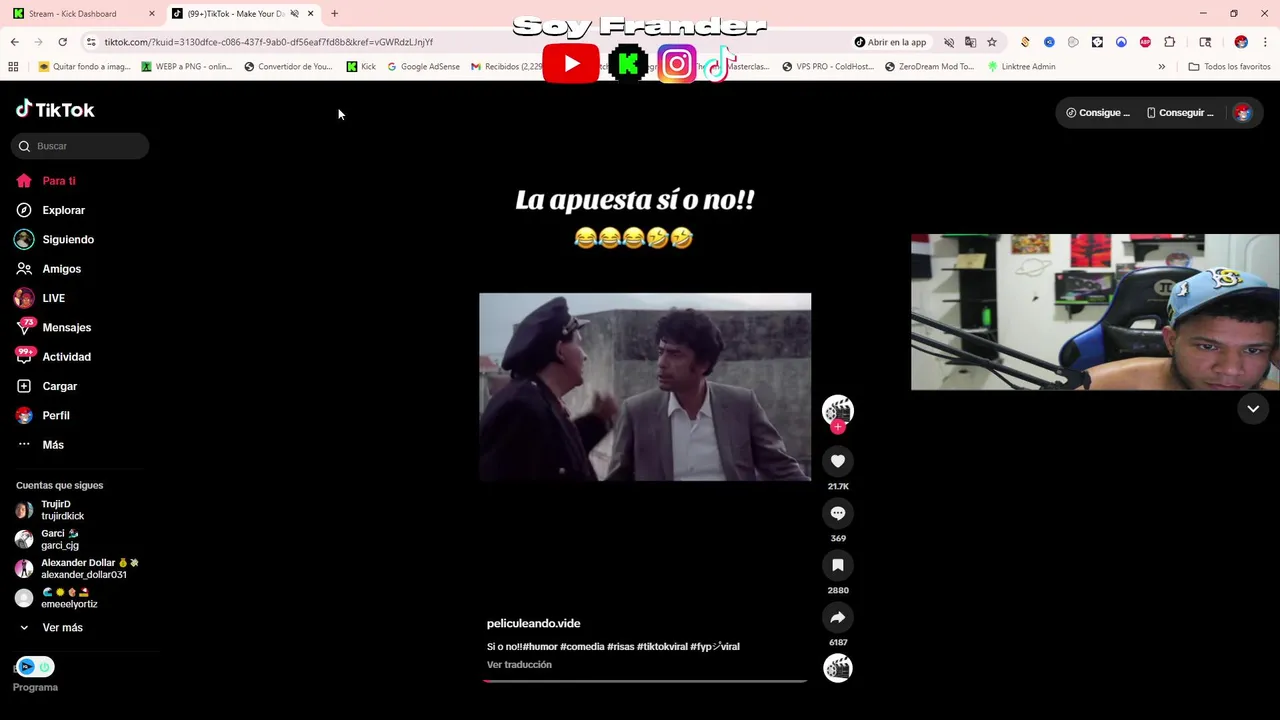Open the sound disc below the share count

coord(838,667)
